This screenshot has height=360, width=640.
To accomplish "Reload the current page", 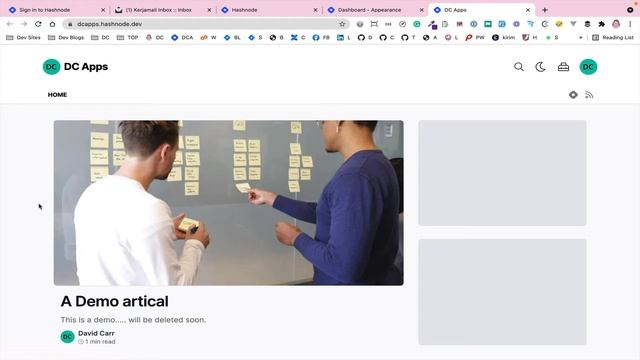I will coord(38,24).
